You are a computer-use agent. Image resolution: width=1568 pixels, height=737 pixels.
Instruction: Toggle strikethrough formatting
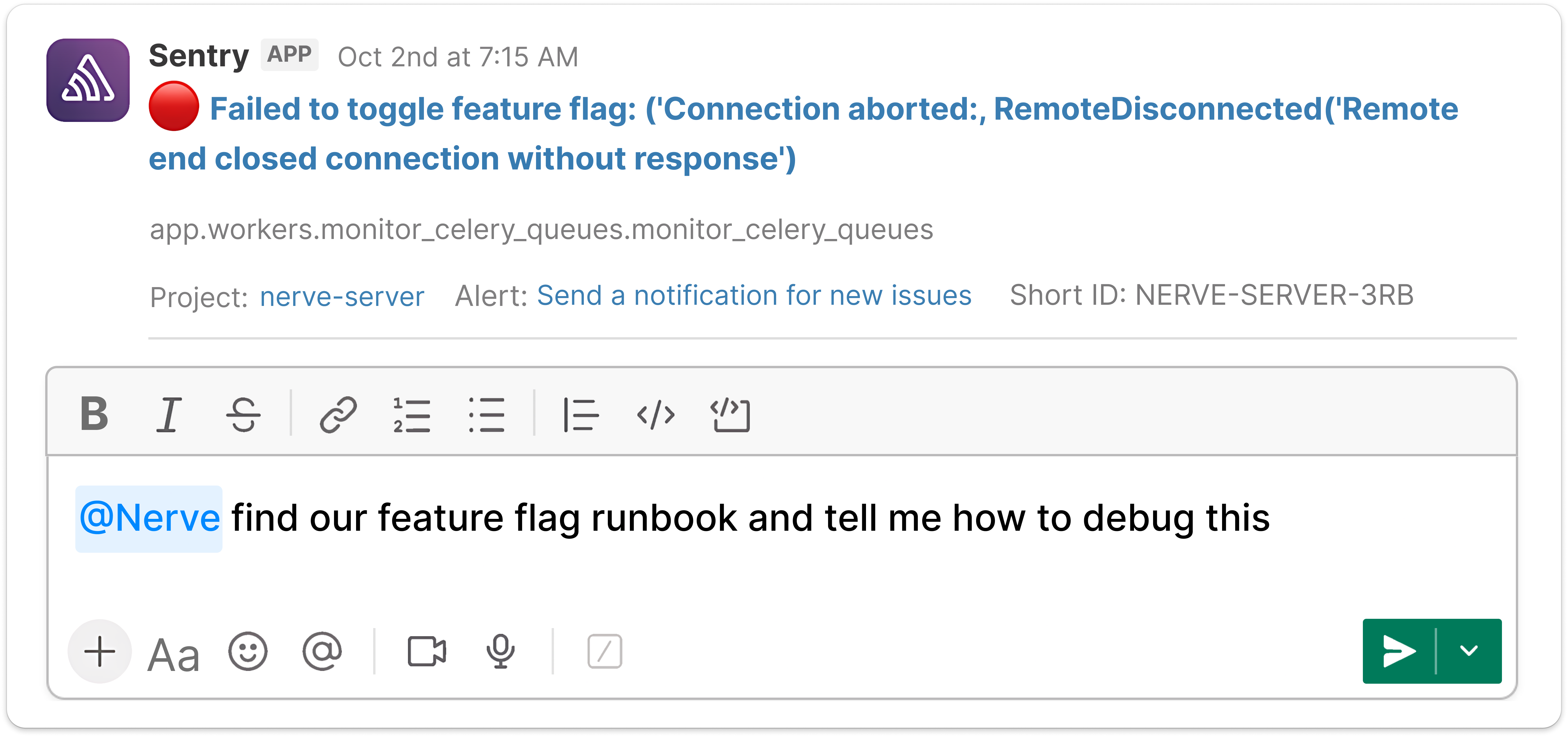point(243,415)
